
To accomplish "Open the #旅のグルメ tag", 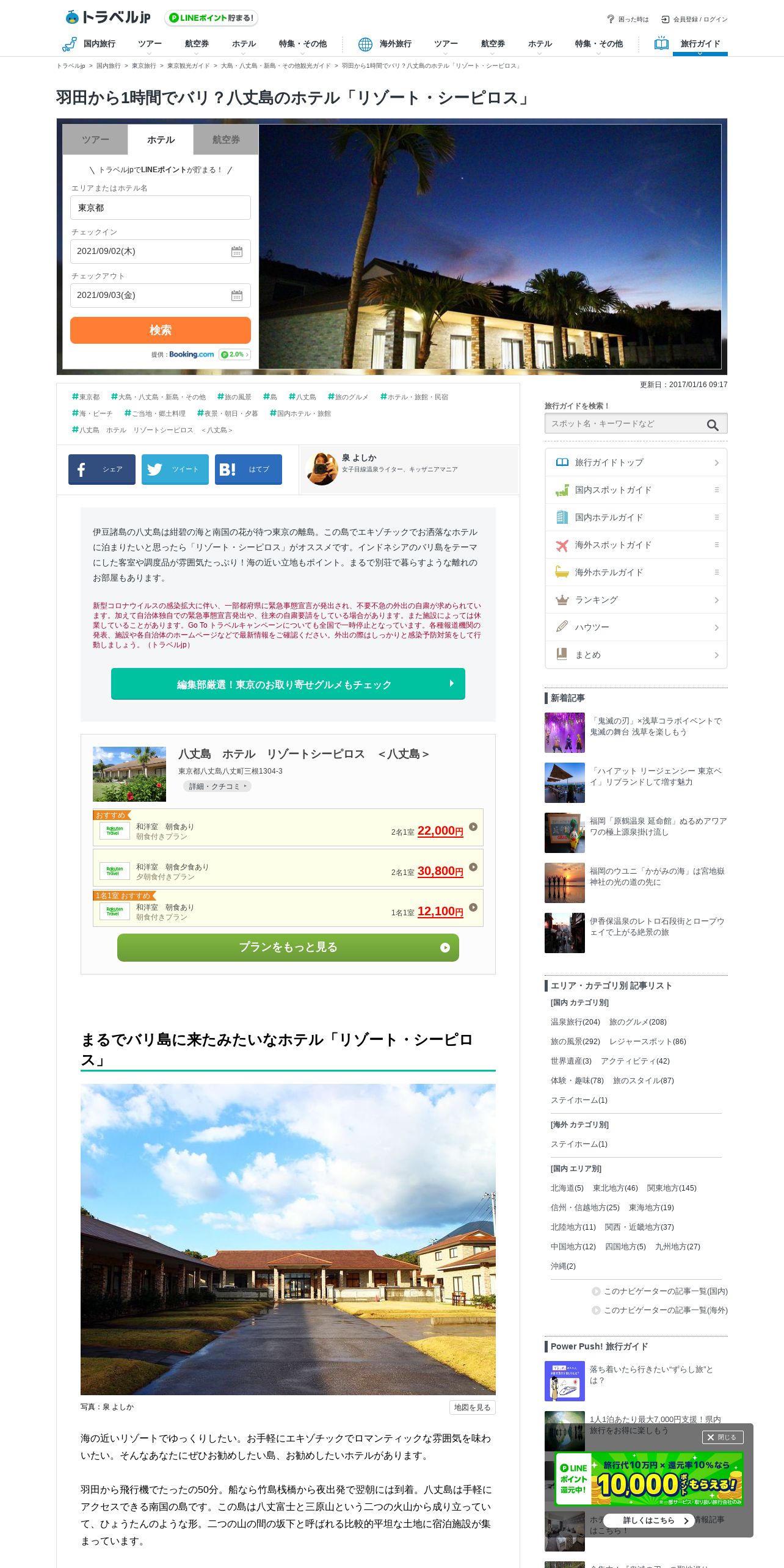I will click(x=348, y=397).
